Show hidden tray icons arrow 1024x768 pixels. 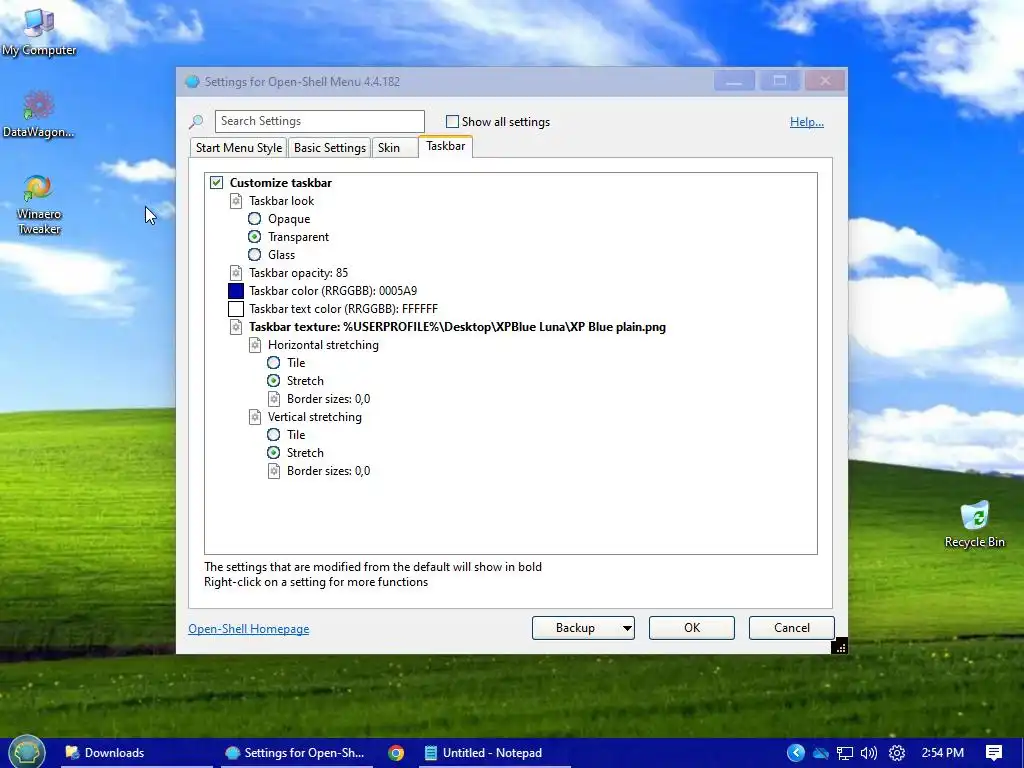[795, 753]
